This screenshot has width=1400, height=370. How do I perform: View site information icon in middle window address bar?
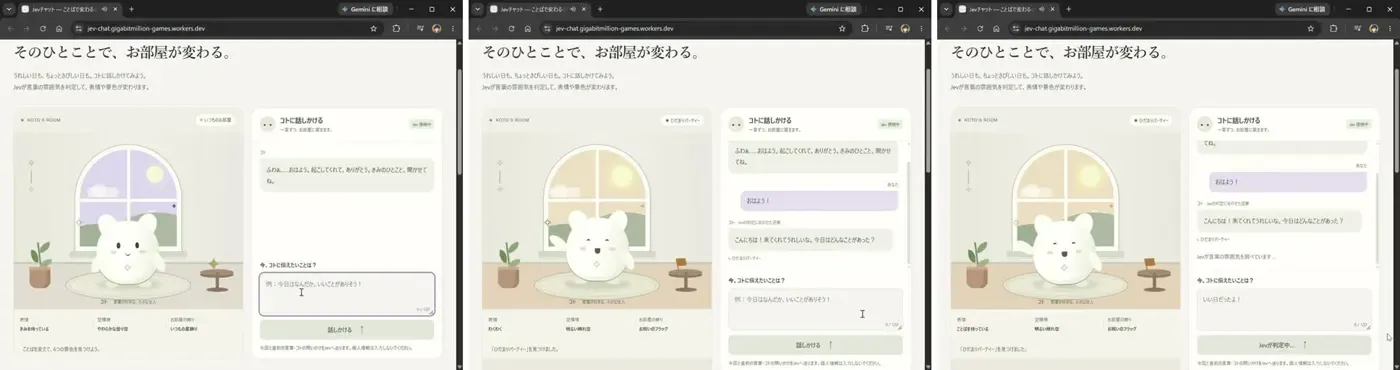(547, 28)
